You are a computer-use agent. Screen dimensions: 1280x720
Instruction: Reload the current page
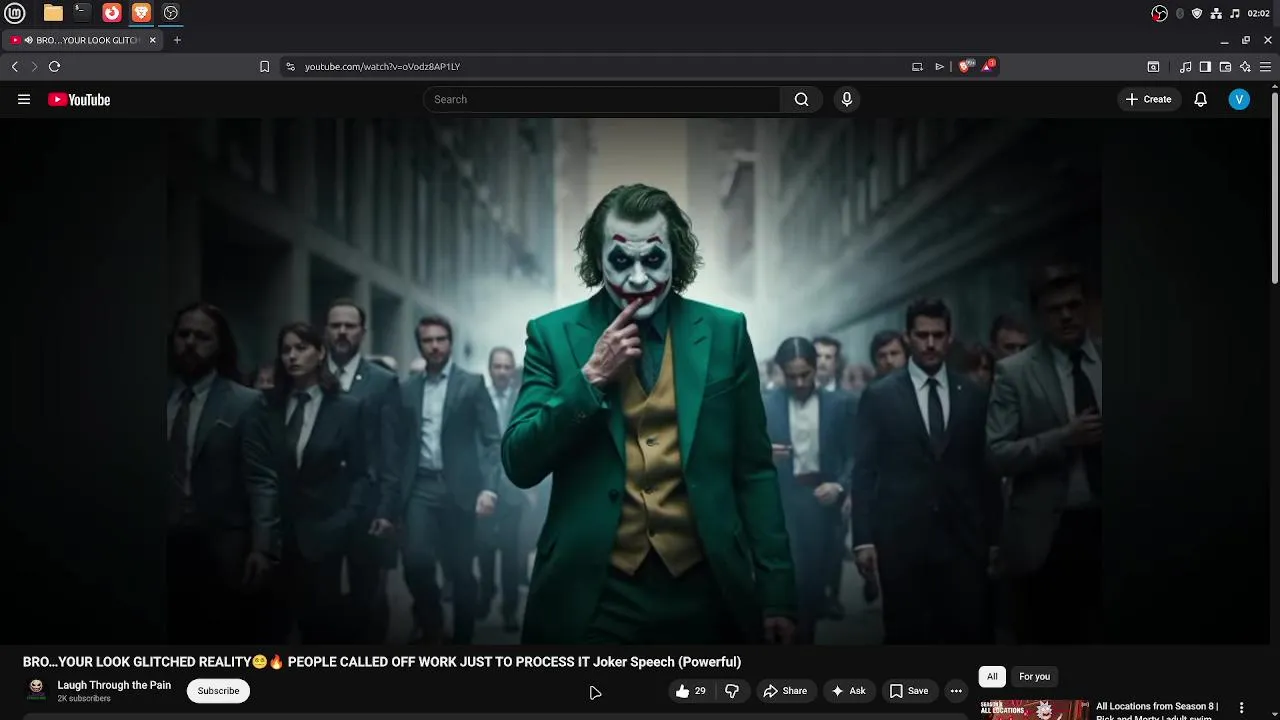[54, 66]
